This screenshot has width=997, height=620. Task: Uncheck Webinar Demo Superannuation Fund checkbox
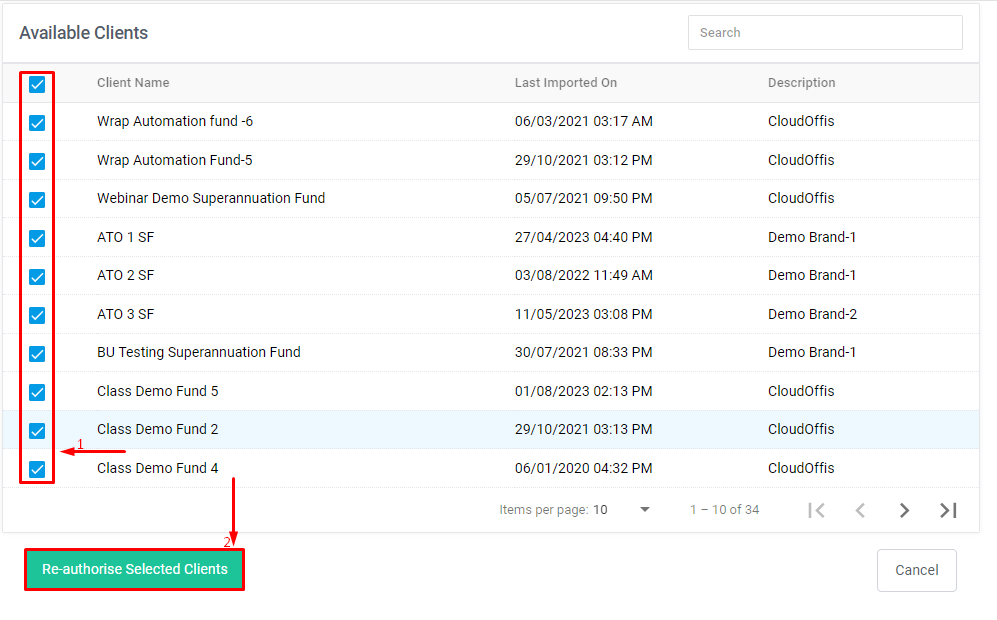(37, 200)
